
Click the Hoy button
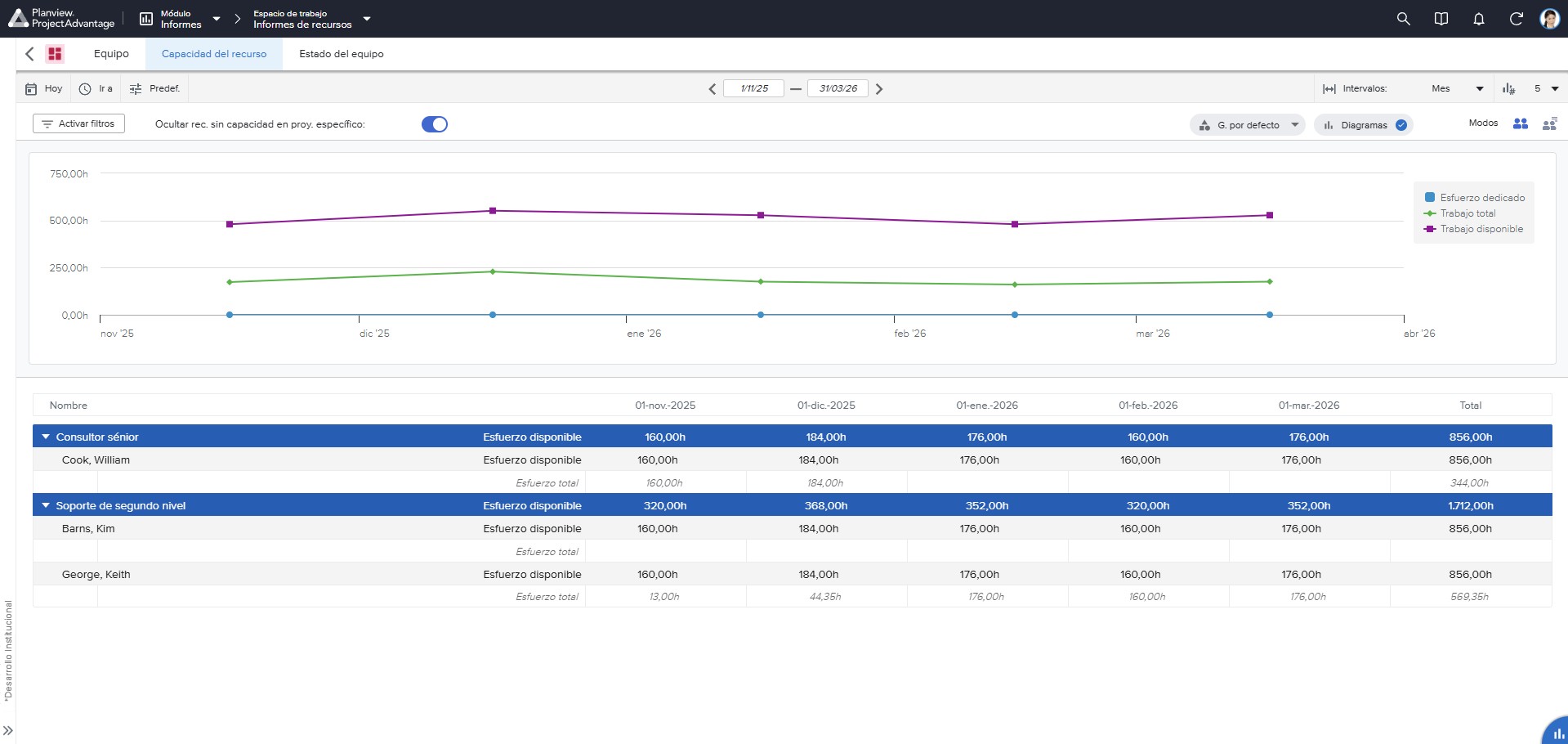(x=44, y=88)
